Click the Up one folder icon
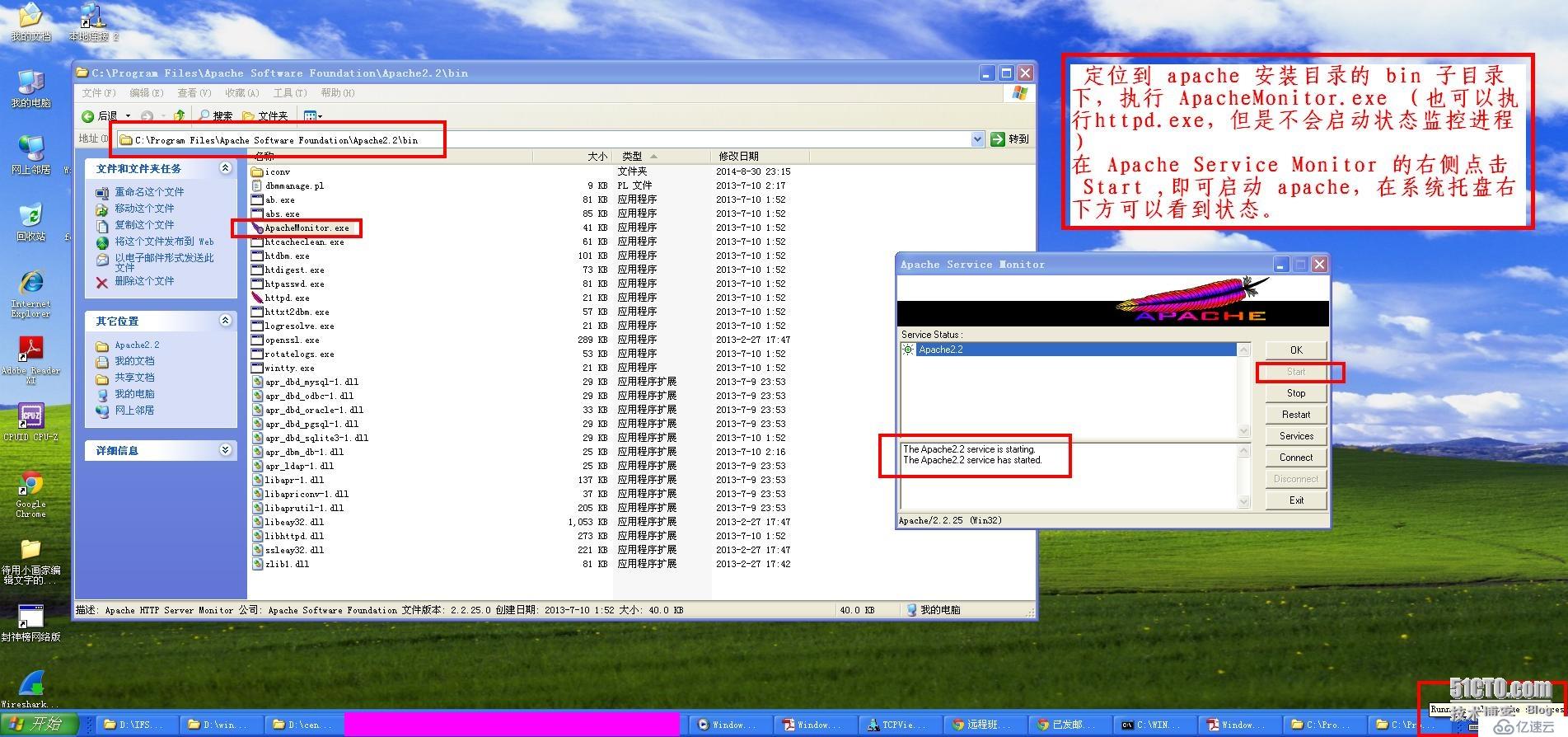 pos(179,115)
